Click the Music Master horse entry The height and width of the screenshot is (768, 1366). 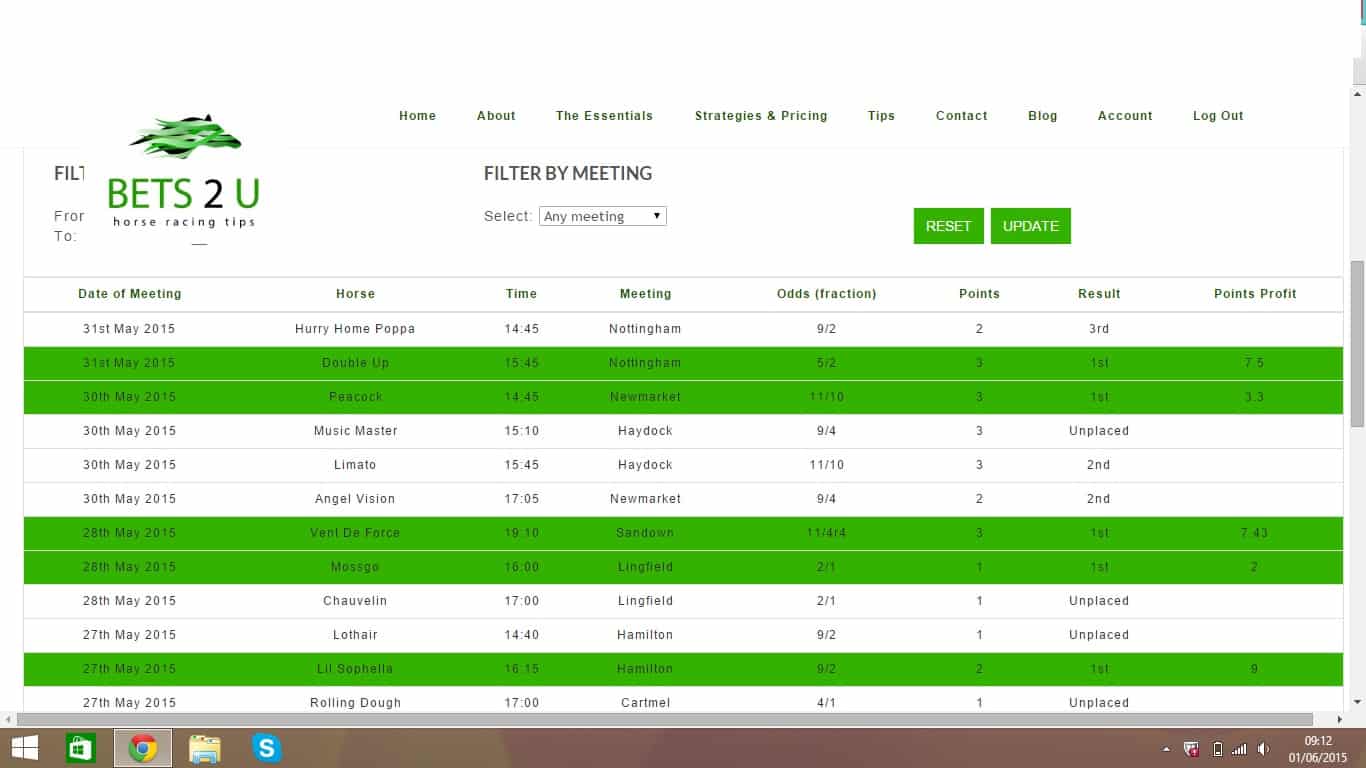pos(356,431)
